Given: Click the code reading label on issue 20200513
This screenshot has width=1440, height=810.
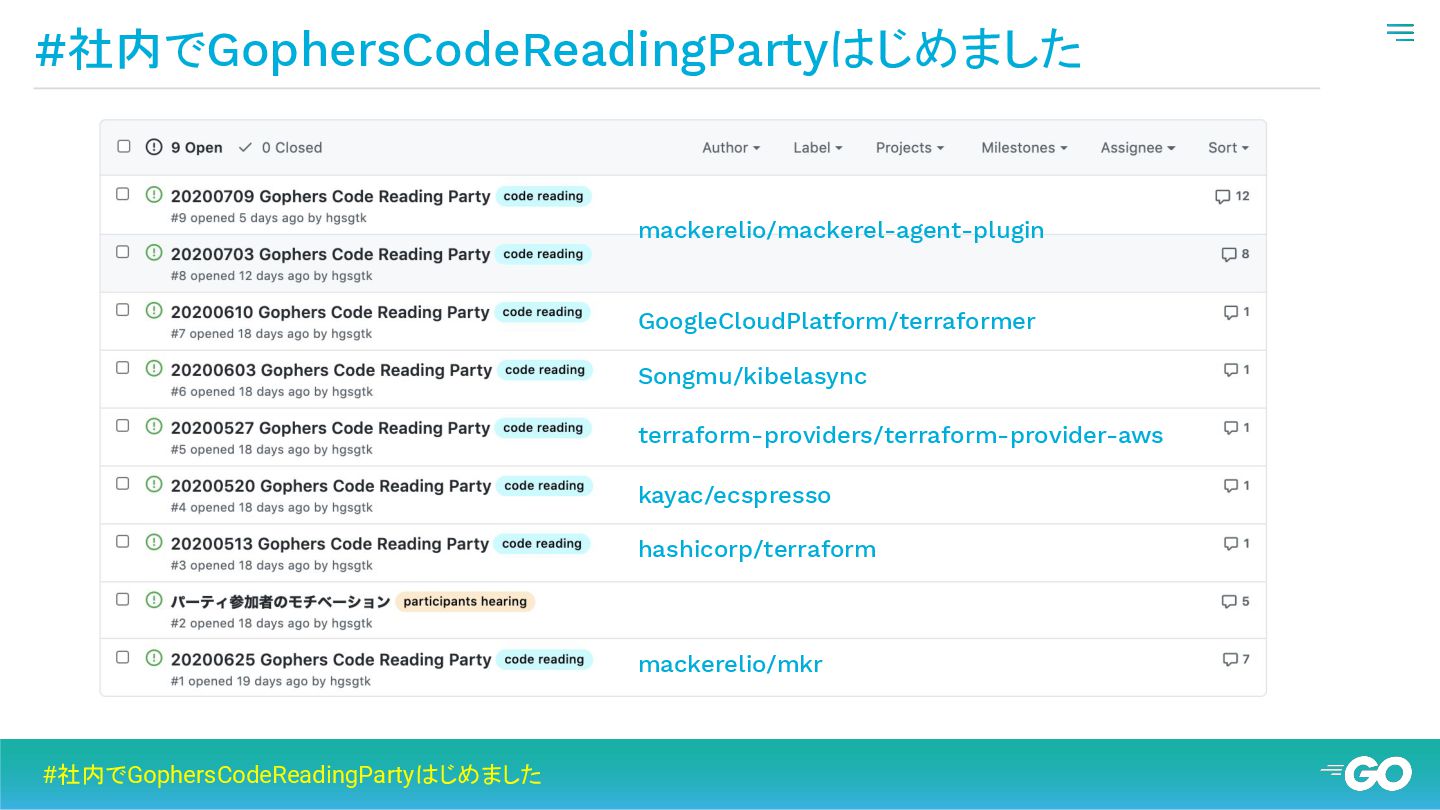Looking at the screenshot, I should click(542, 544).
